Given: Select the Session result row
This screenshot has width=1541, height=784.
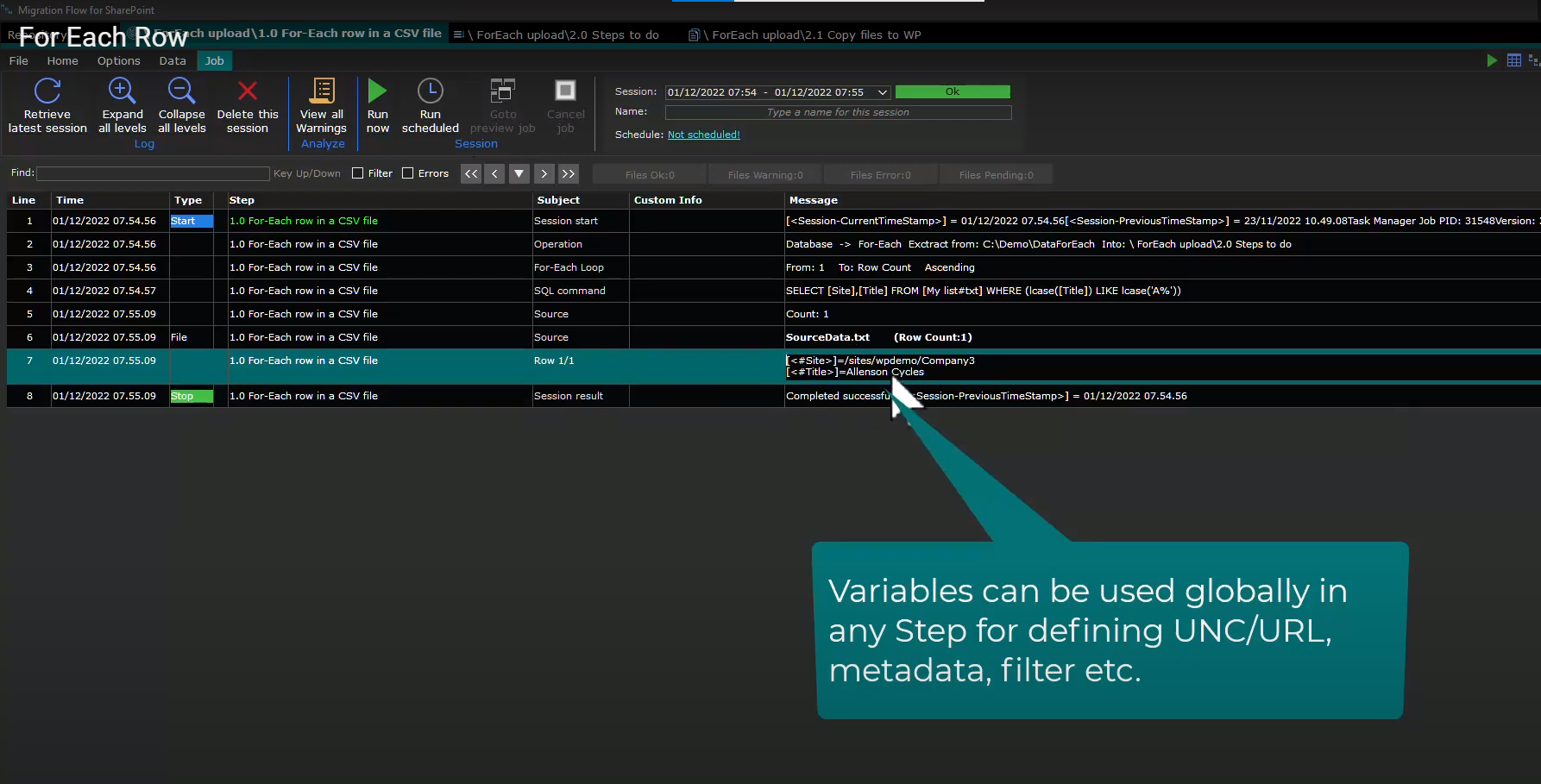Looking at the screenshot, I should click(774, 396).
